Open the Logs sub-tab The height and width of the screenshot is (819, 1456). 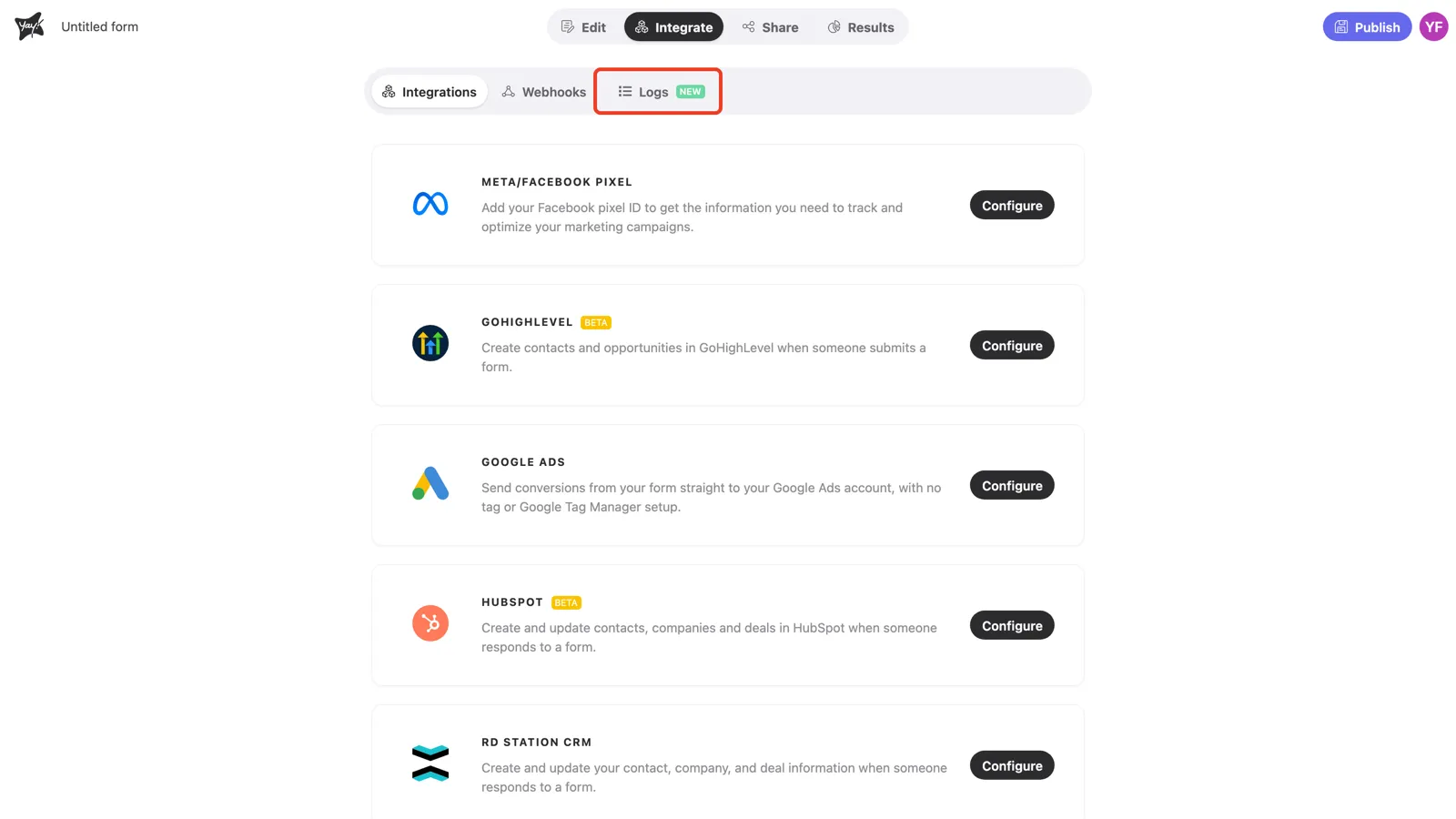click(x=661, y=92)
